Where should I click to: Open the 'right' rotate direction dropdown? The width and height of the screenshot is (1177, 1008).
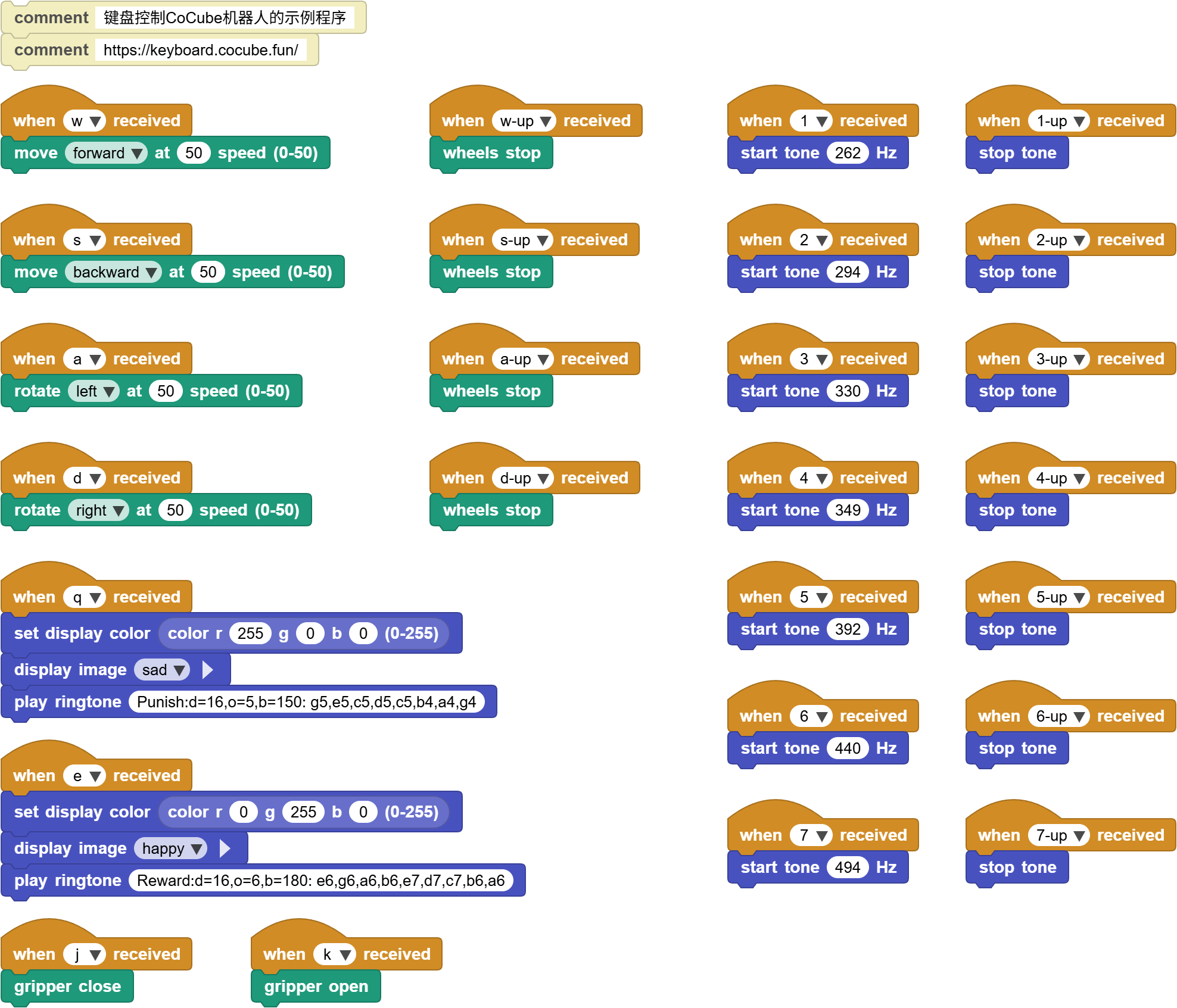98,510
